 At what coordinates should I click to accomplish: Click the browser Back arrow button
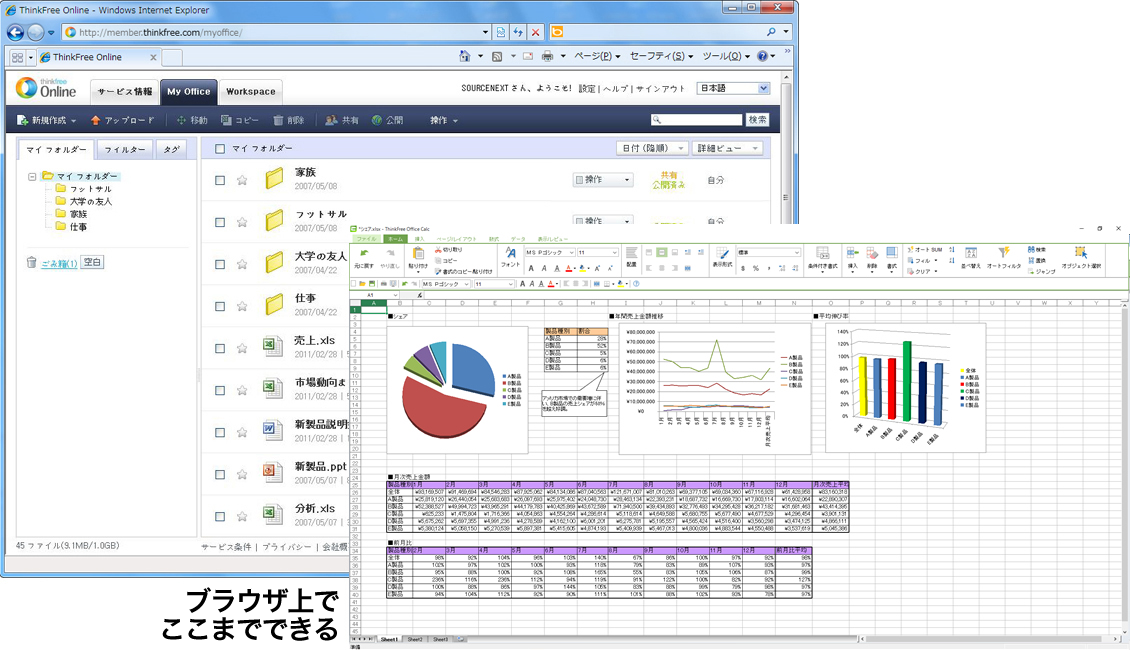click(15, 32)
